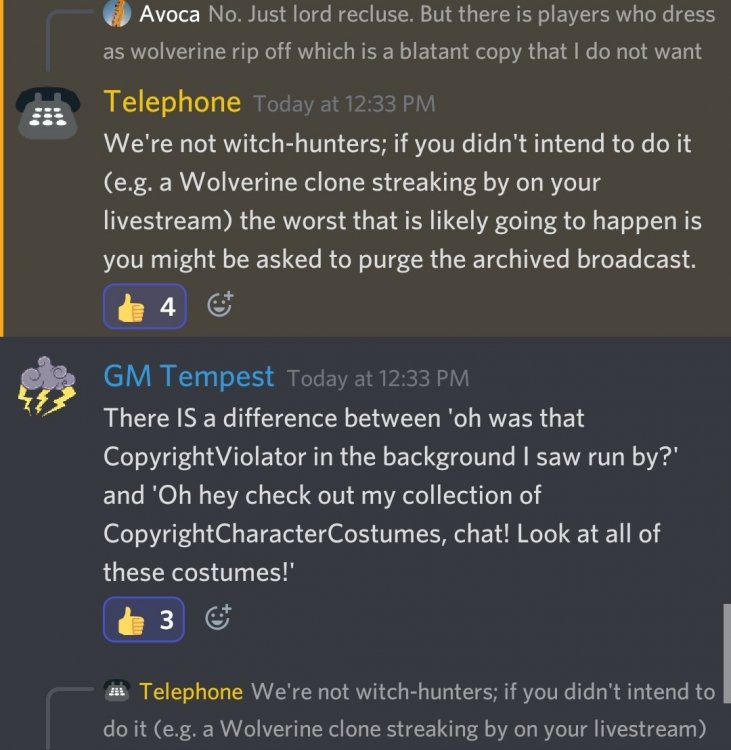731x750 pixels.
Task: Add reaction to Telephone's message
Action: click(x=220, y=304)
